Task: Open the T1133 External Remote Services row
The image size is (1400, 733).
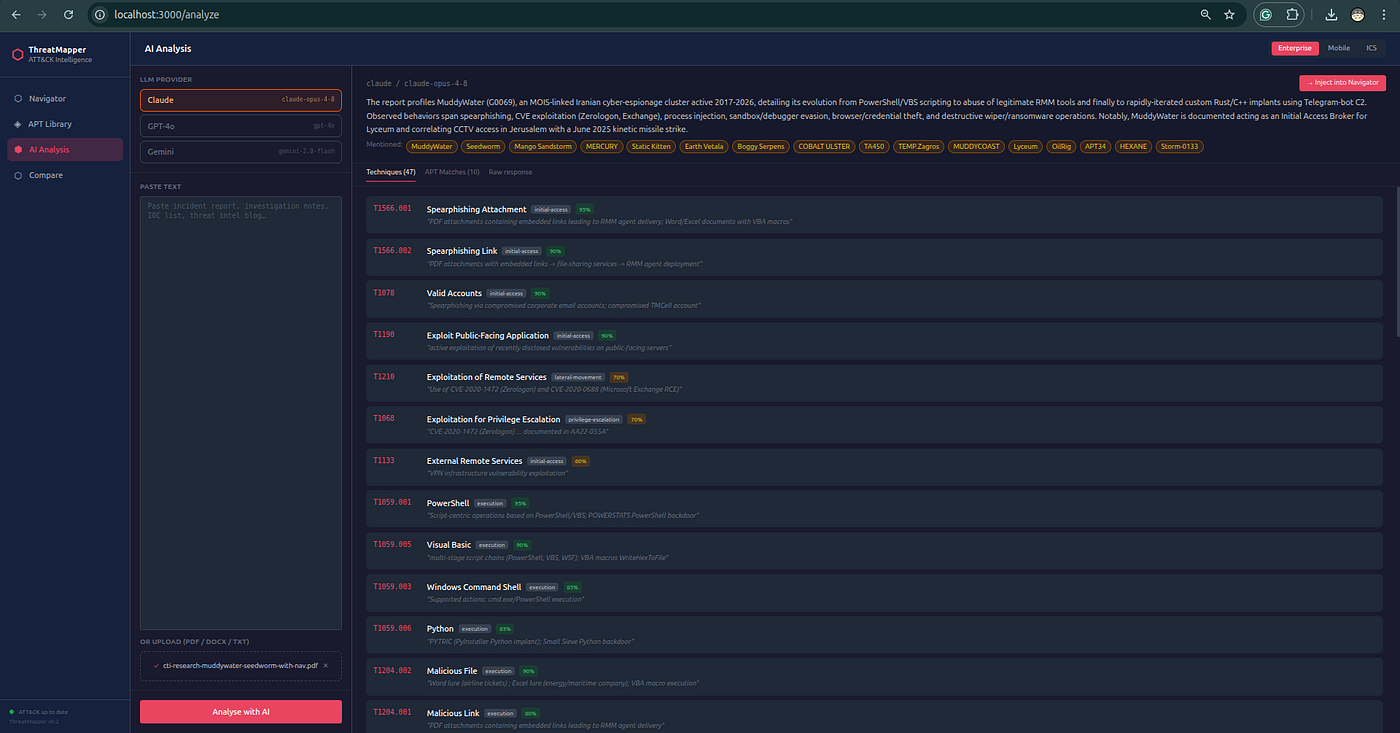Action: coord(876,467)
